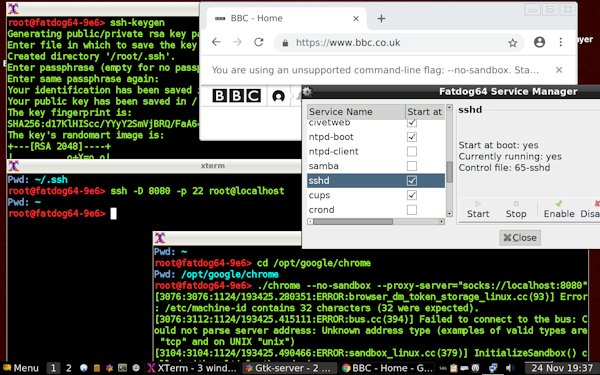Click Enable for the sshd service
This screenshot has width=600, height=375.
coord(559,209)
